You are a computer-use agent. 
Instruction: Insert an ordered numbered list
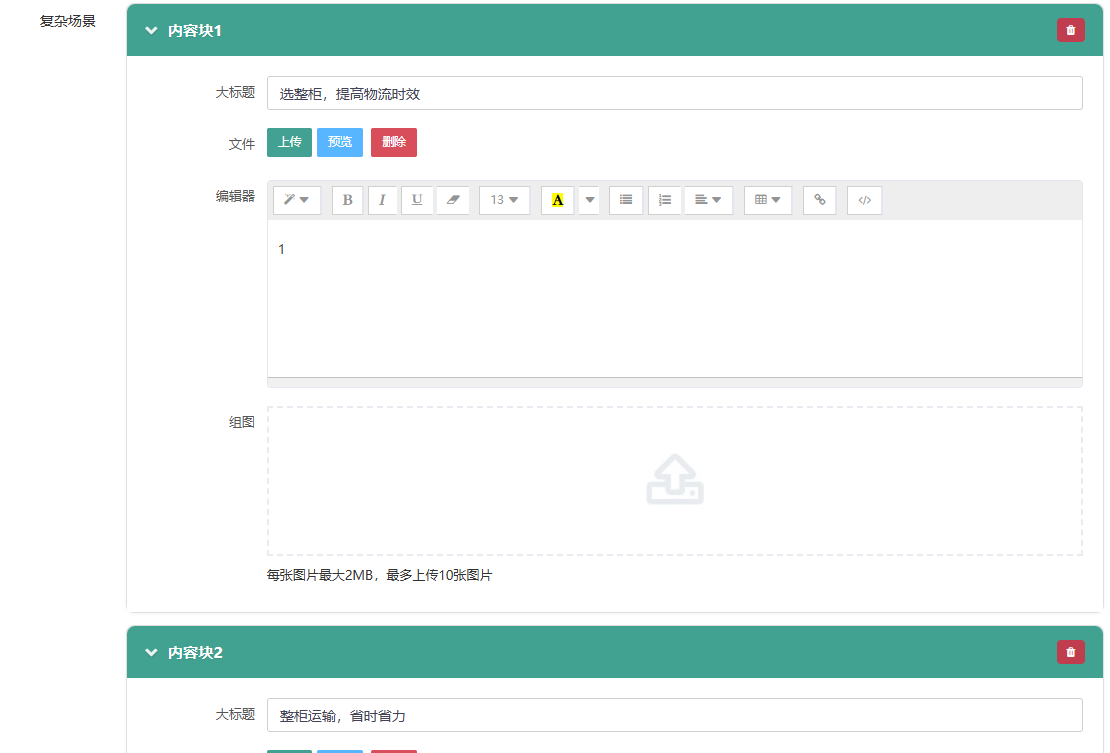click(x=664, y=200)
